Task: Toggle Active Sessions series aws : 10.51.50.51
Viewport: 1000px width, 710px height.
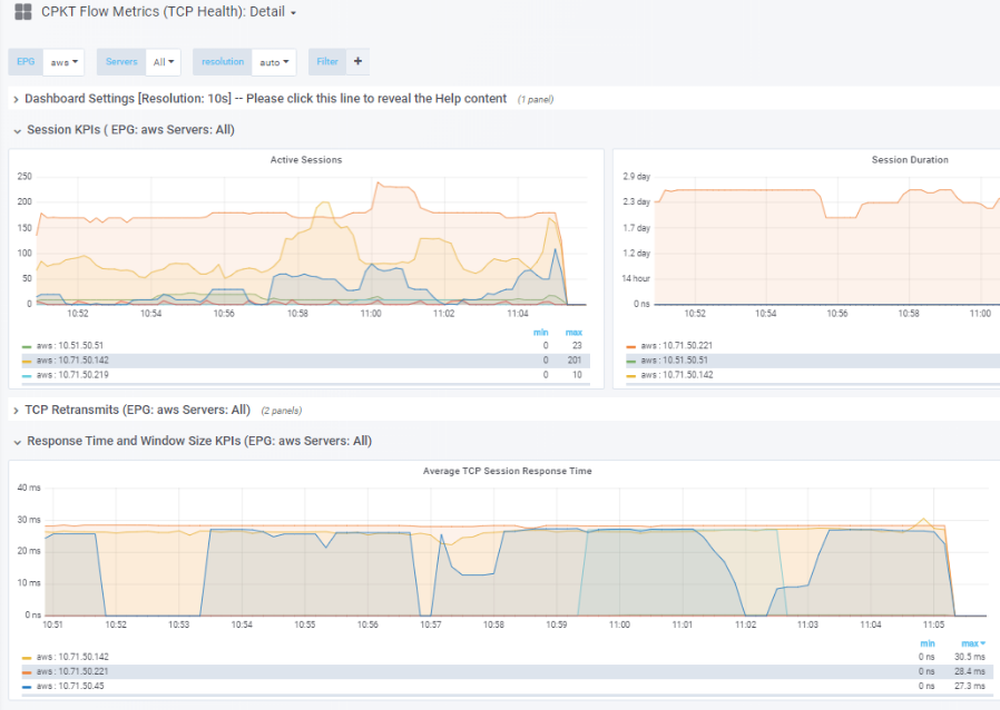Action: [x=70, y=345]
